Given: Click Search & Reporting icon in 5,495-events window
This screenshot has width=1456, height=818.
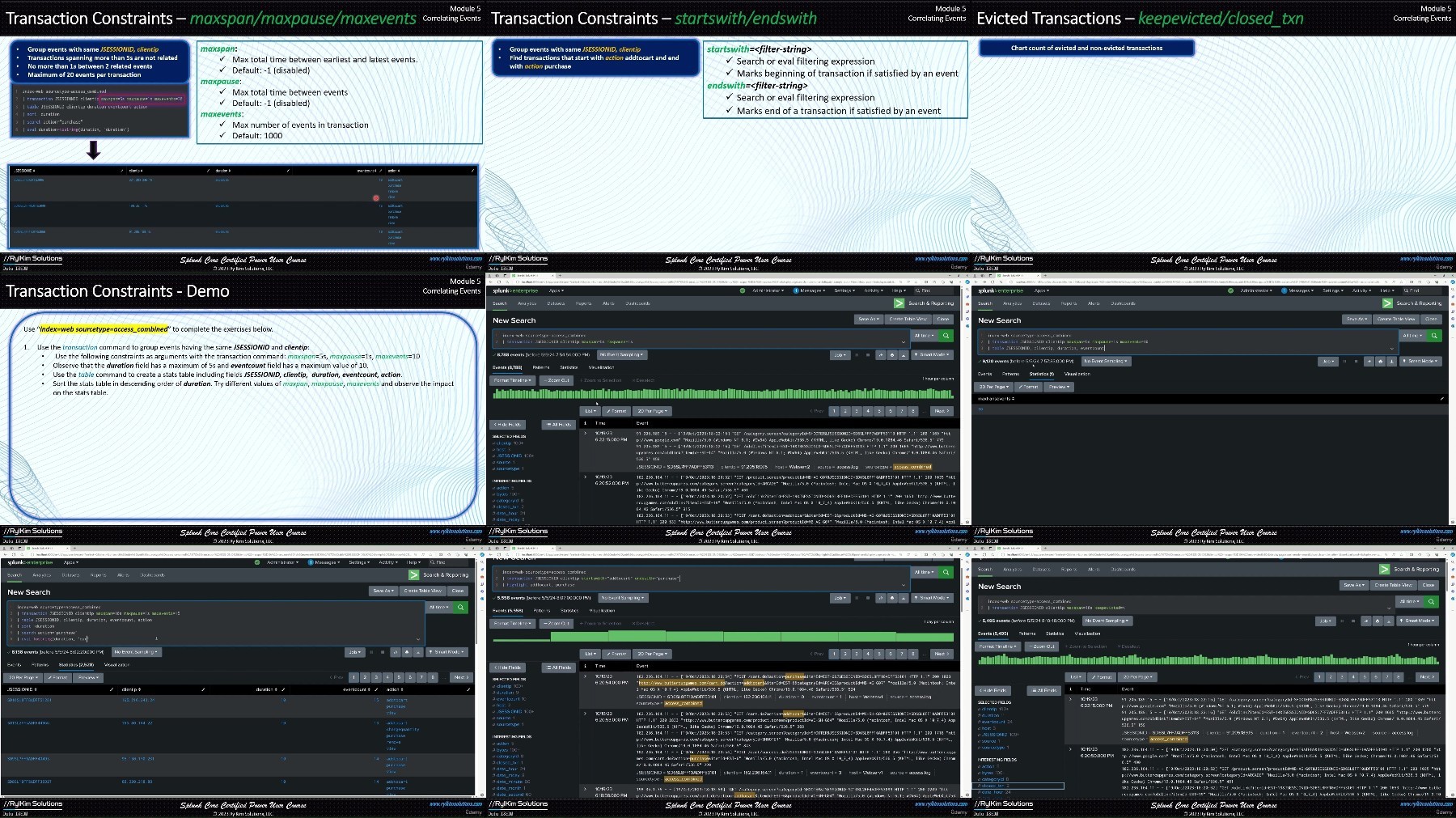Looking at the screenshot, I should pyautogui.click(x=1384, y=569).
